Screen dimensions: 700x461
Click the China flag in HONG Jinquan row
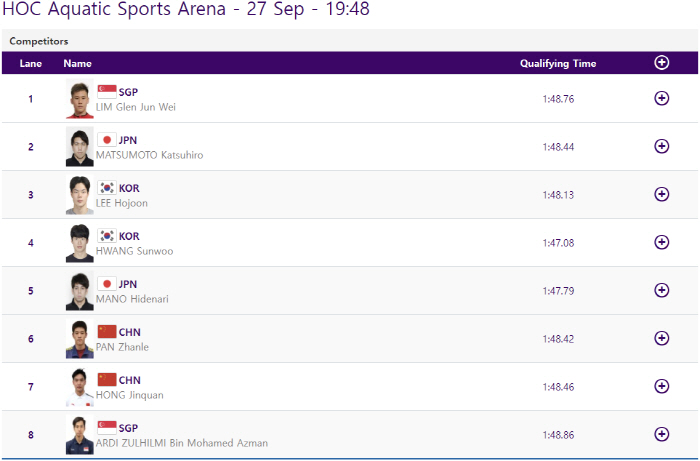(107, 380)
